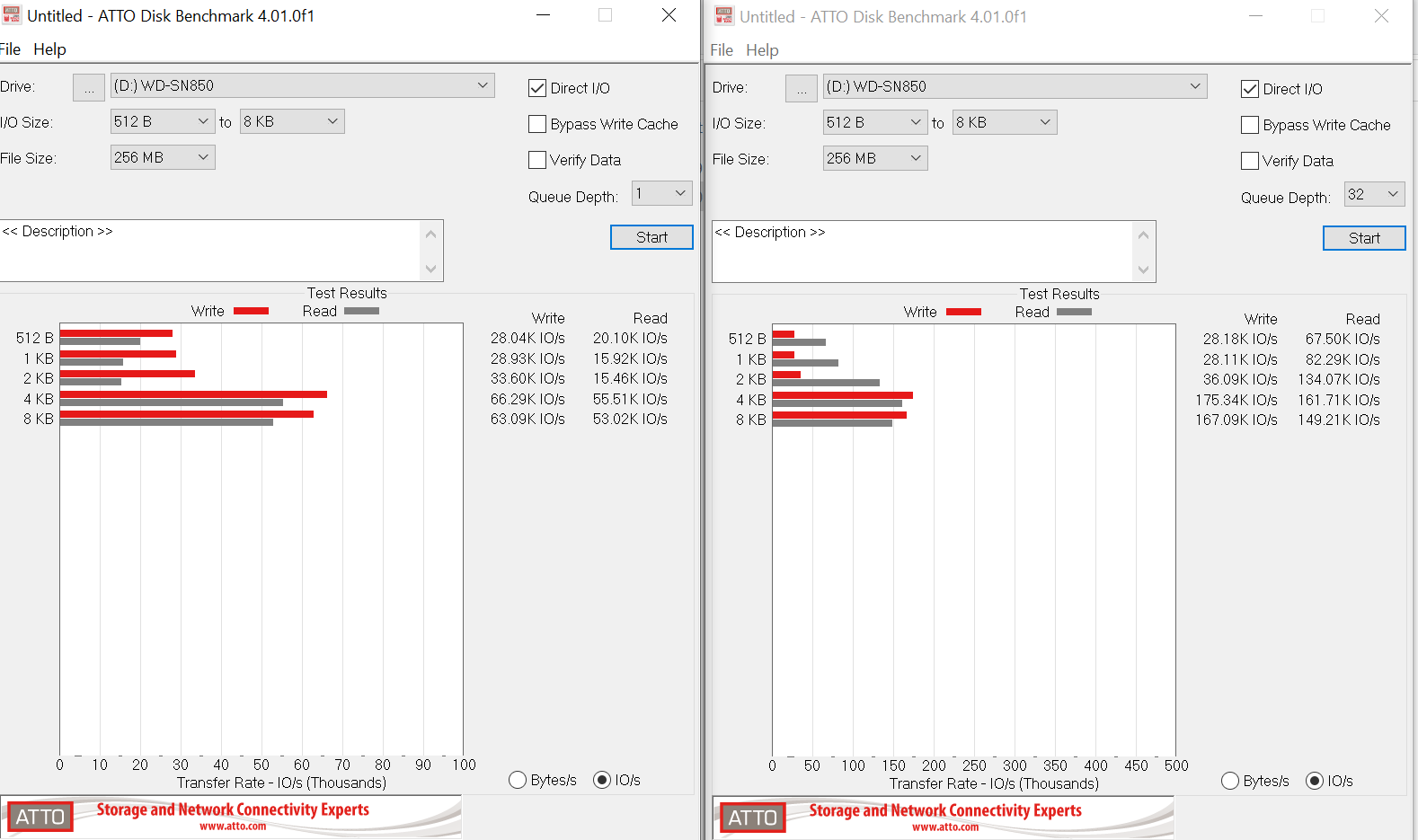Image resolution: width=1418 pixels, height=840 pixels.
Task: Click 4 KB write bar in right chart
Action: pyautogui.click(x=843, y=395)
